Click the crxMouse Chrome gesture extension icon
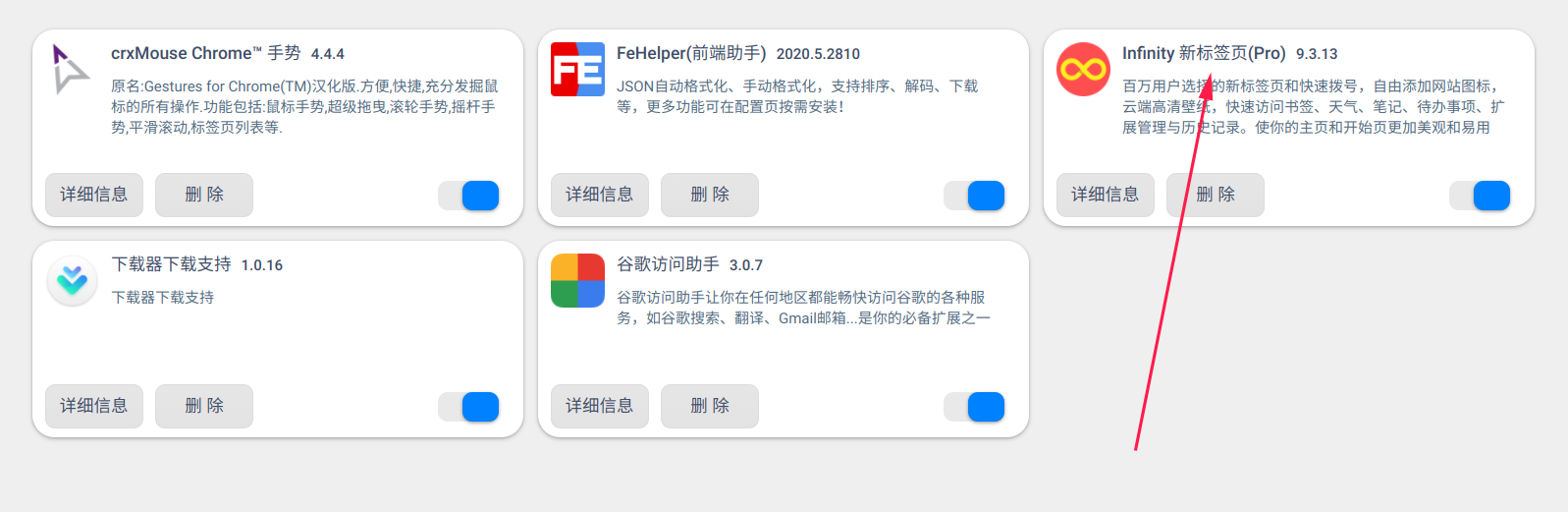 (x=71, y=69)
